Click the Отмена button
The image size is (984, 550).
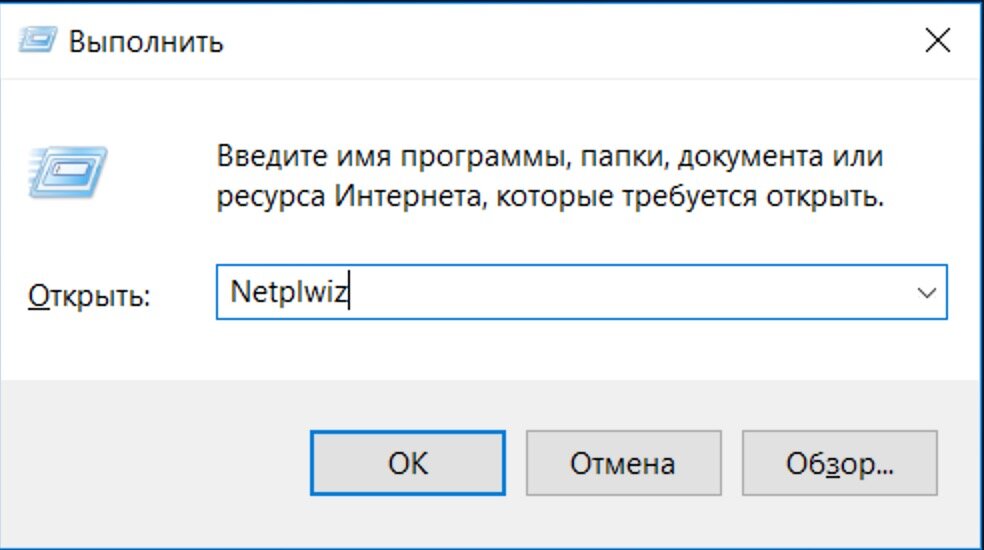pos(623,463)
